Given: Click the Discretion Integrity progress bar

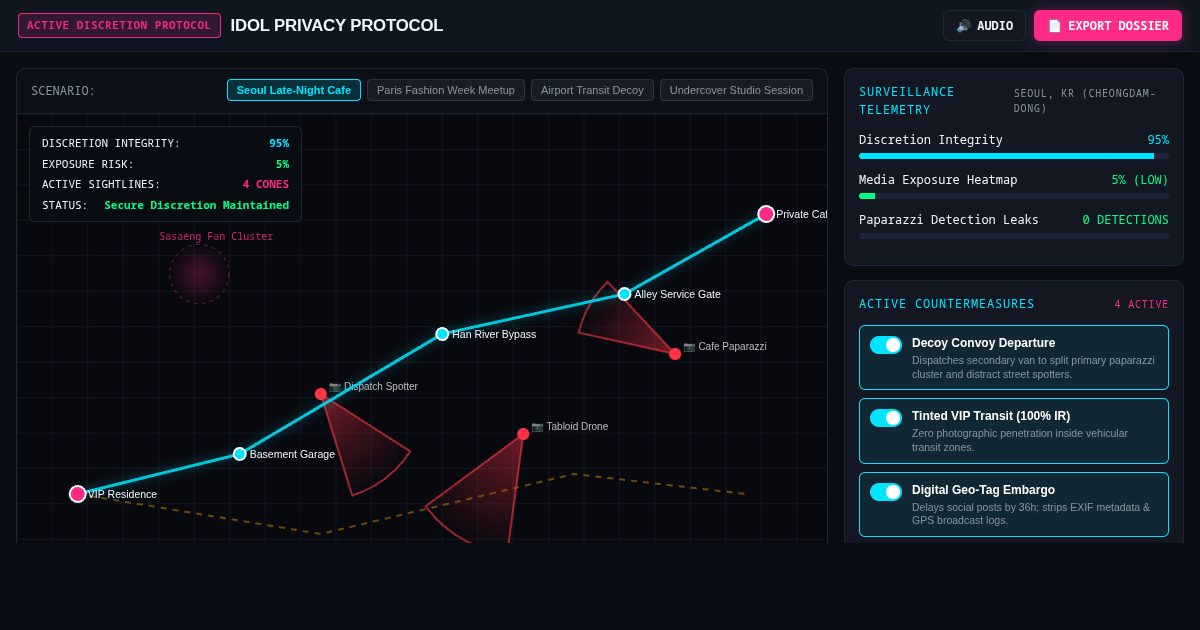Looking at the screenshot, I should (1014, 156).
